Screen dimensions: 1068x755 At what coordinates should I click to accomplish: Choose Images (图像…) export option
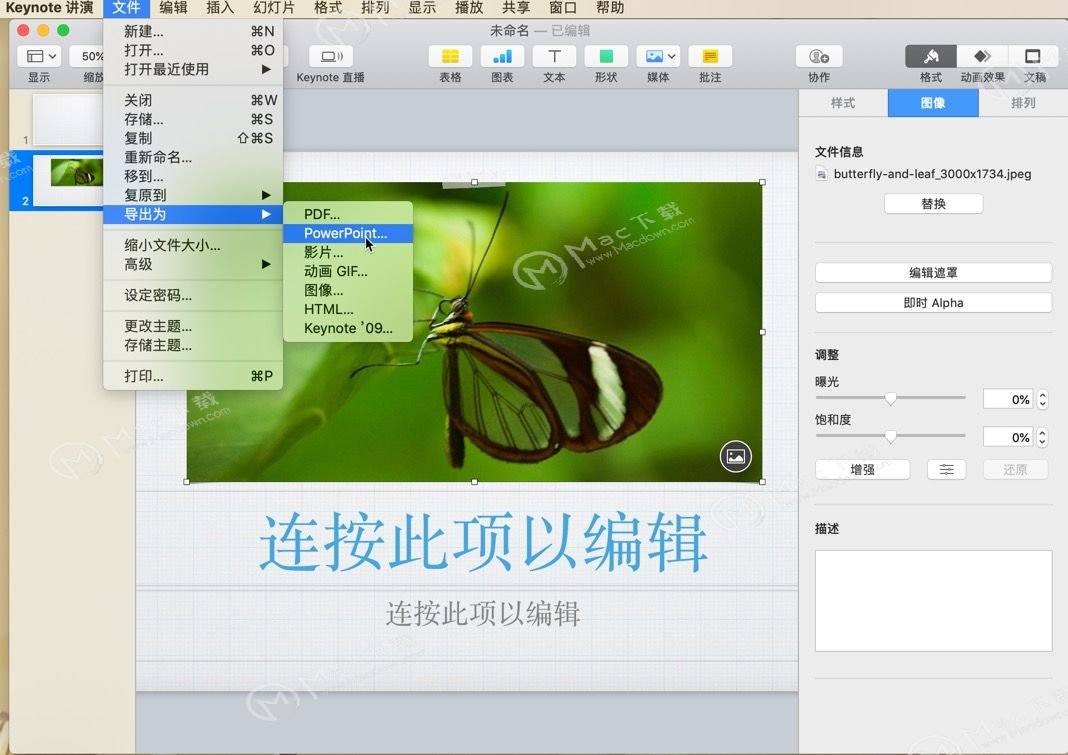pyautogui.click(x=347, y=290)
